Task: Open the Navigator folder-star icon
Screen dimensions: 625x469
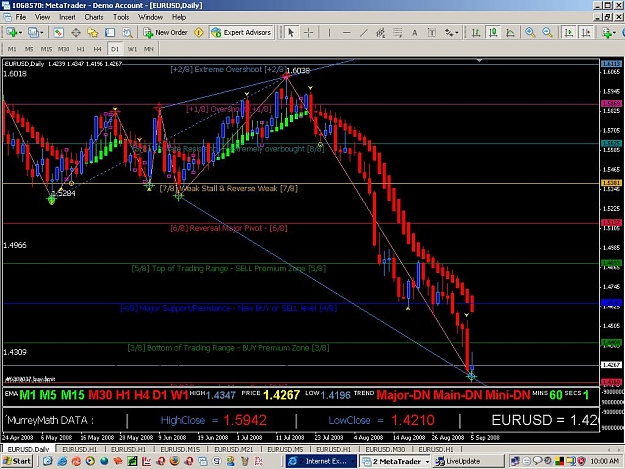Action: click(x=93, y=33)
